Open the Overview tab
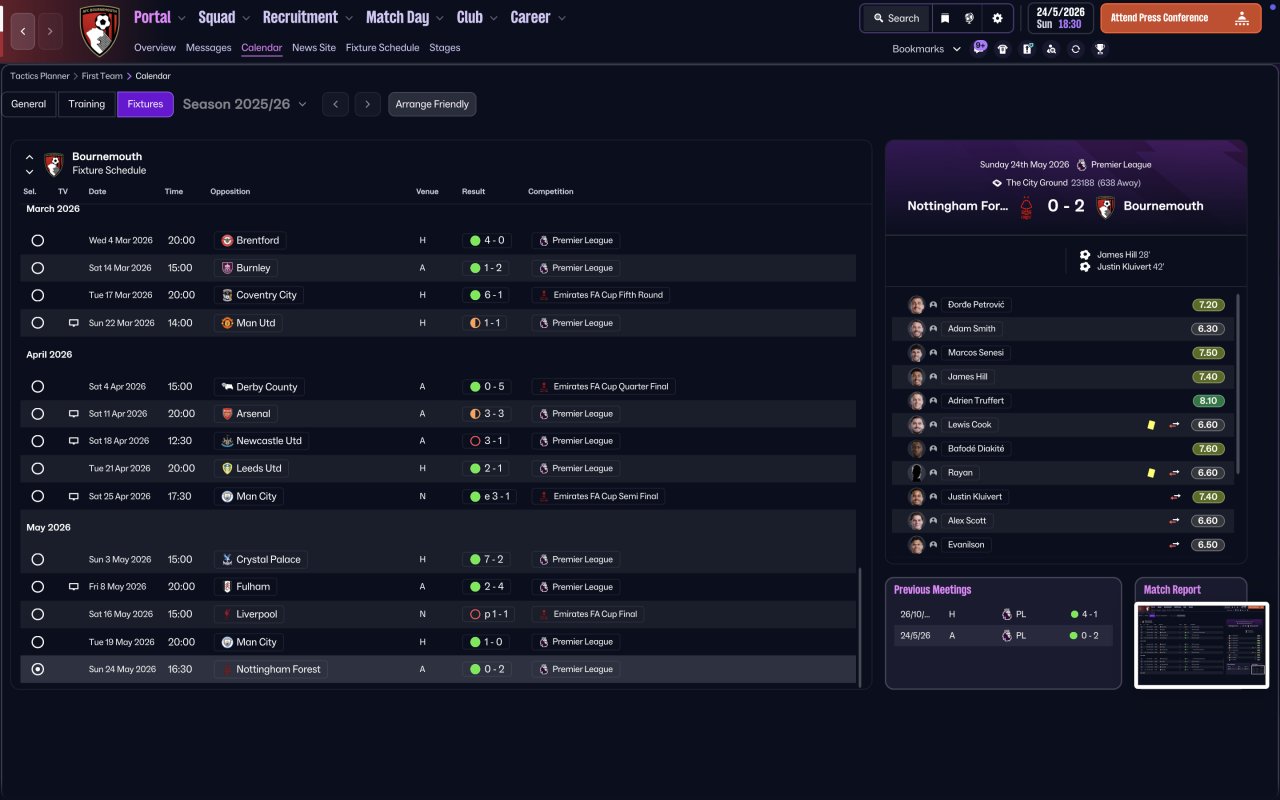Screen dimensions: 1280x800 155,48
